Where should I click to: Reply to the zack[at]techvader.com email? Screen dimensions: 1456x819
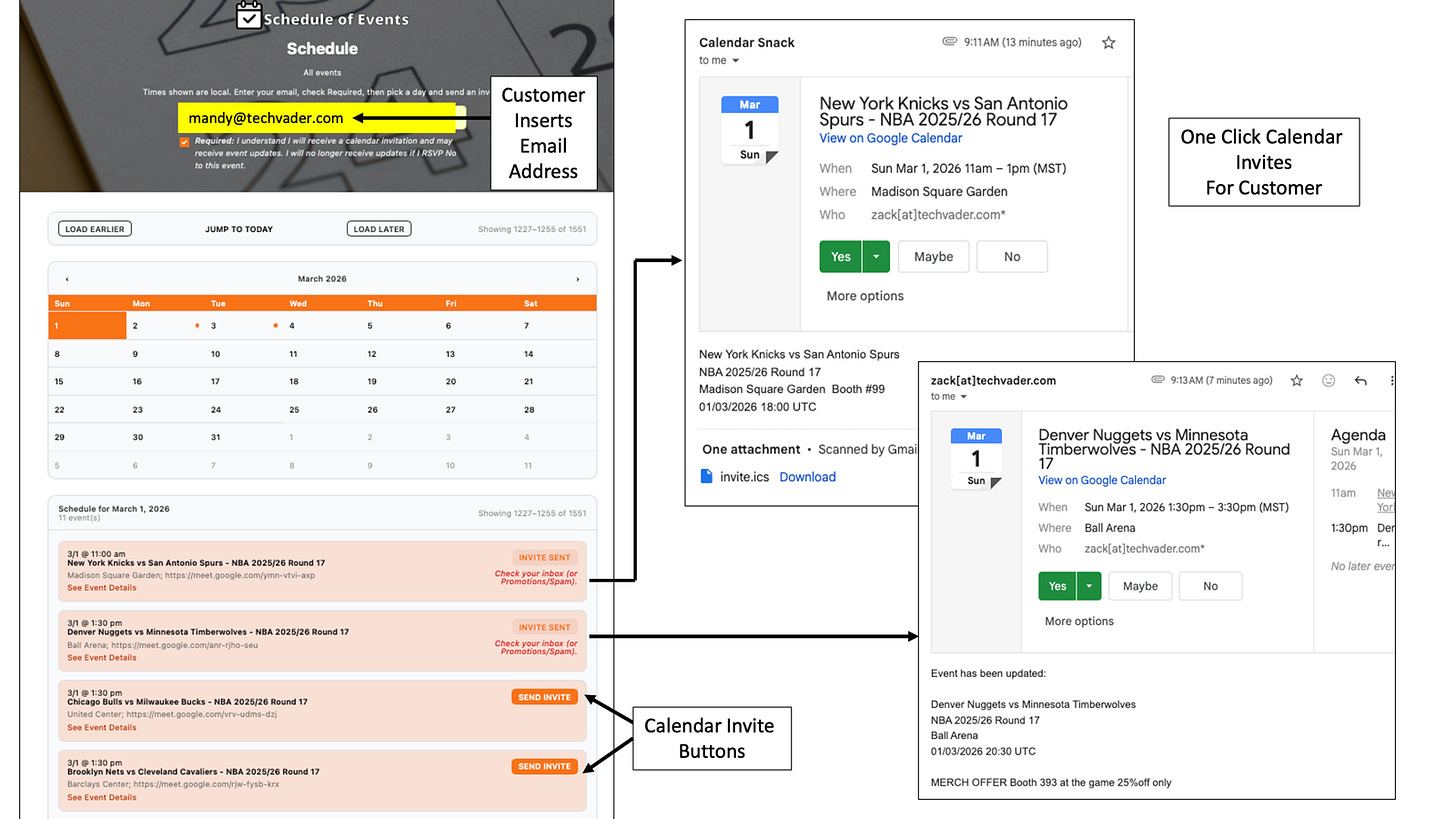(1360, 380)
